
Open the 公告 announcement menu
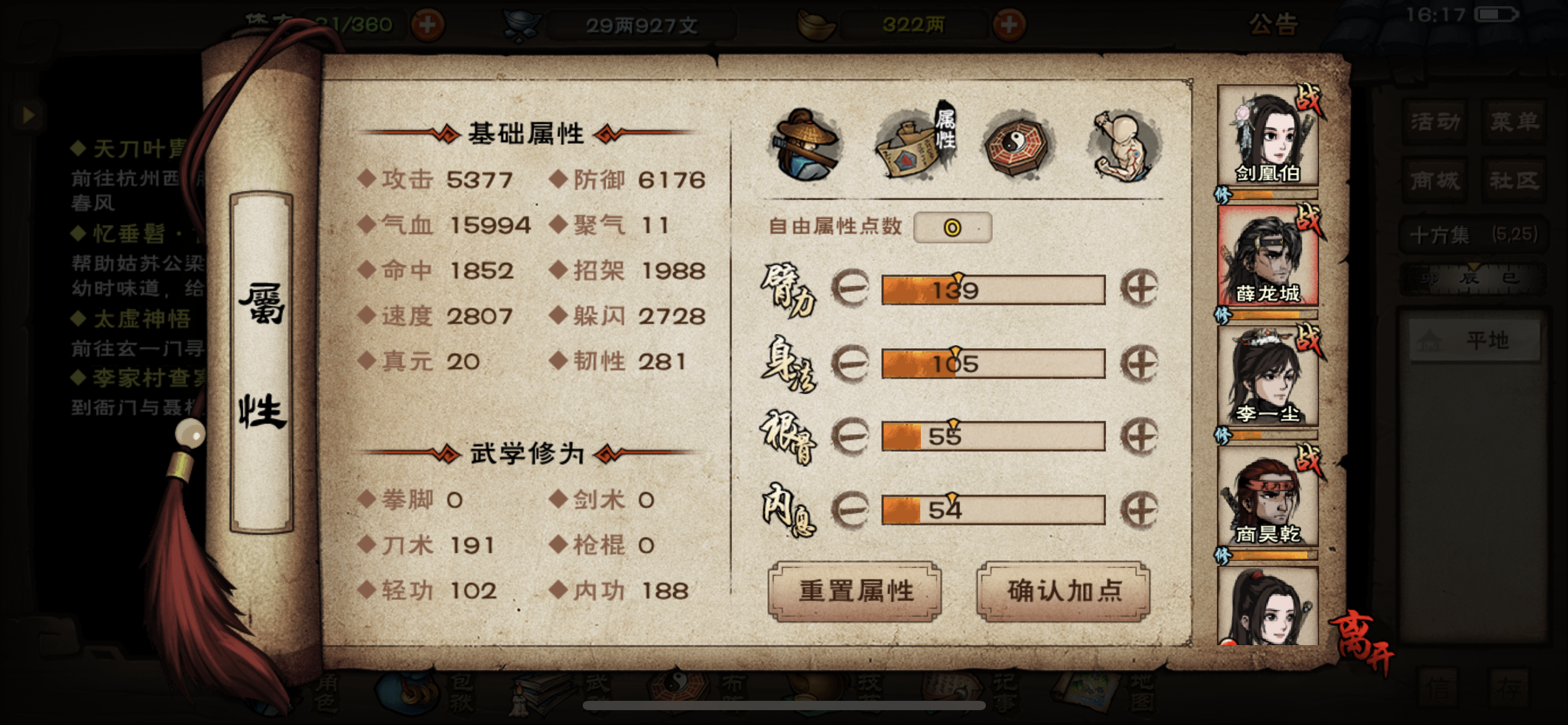(1274, 25)
